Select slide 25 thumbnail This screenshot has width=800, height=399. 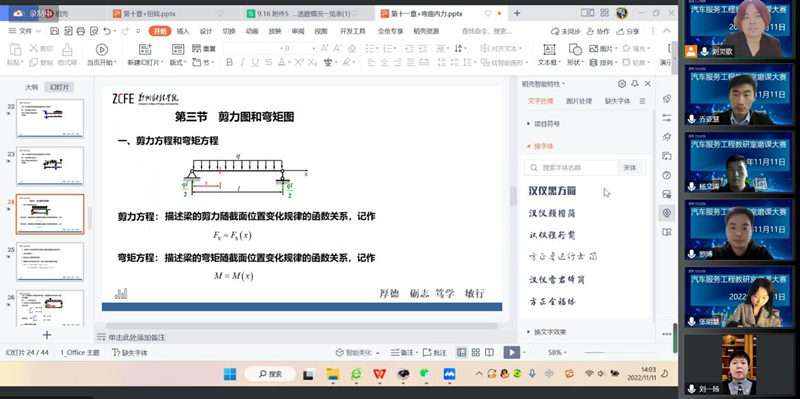point(50,262)
